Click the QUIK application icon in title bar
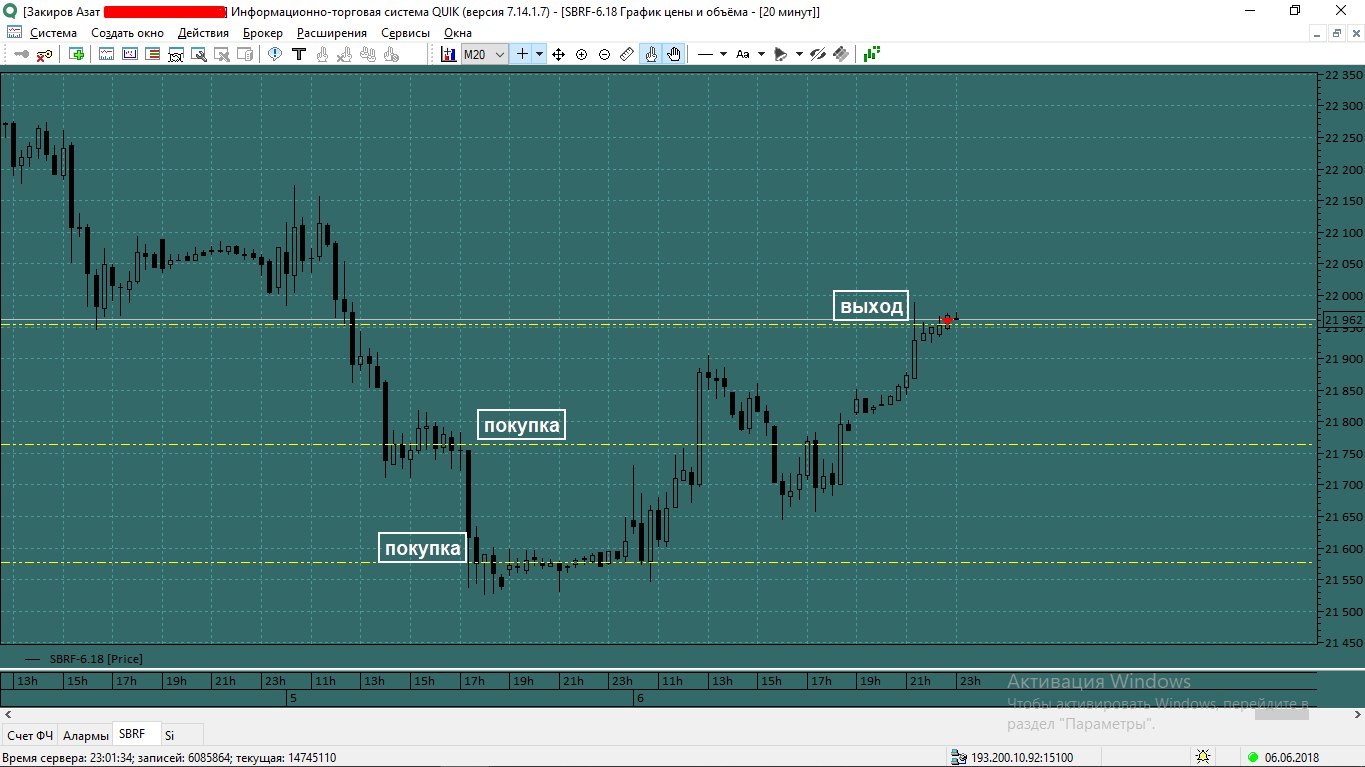 click(11, 11)
